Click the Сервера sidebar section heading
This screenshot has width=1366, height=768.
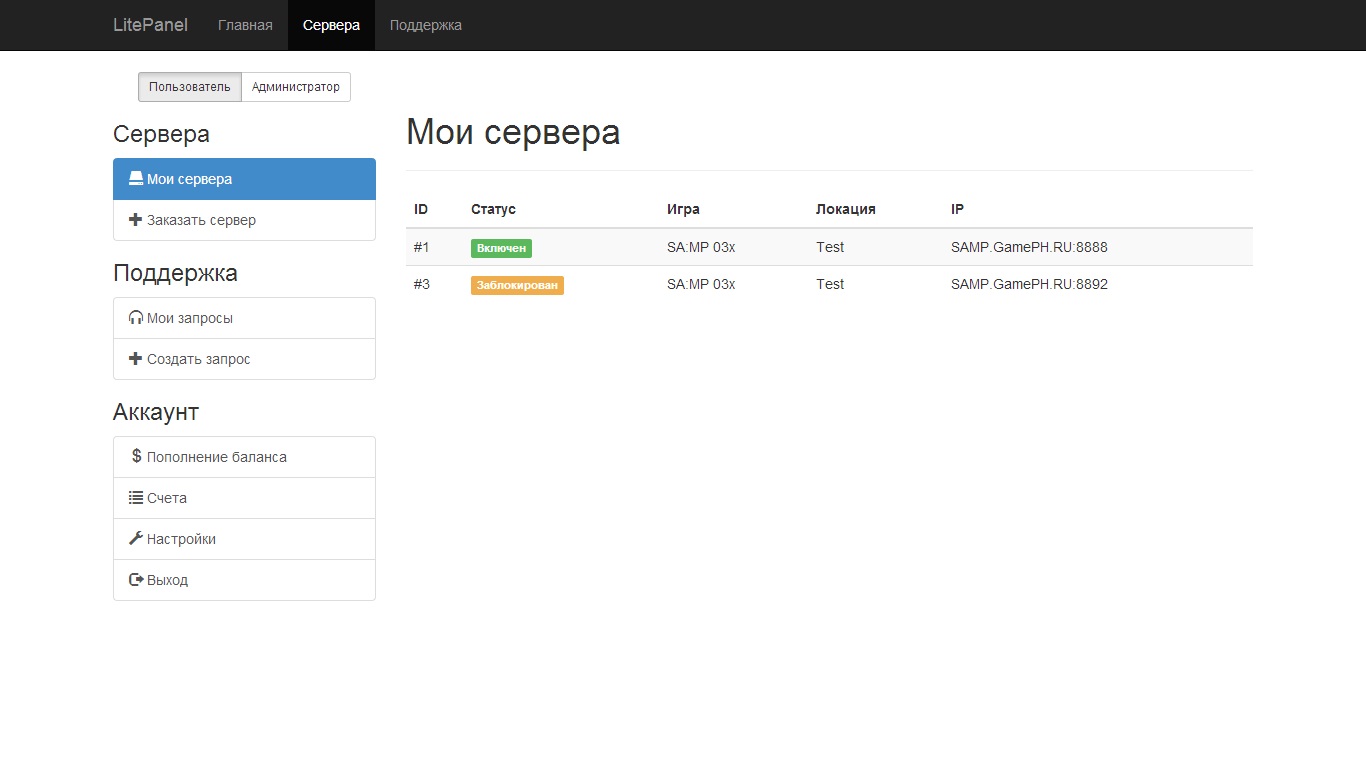coord(161,134)
